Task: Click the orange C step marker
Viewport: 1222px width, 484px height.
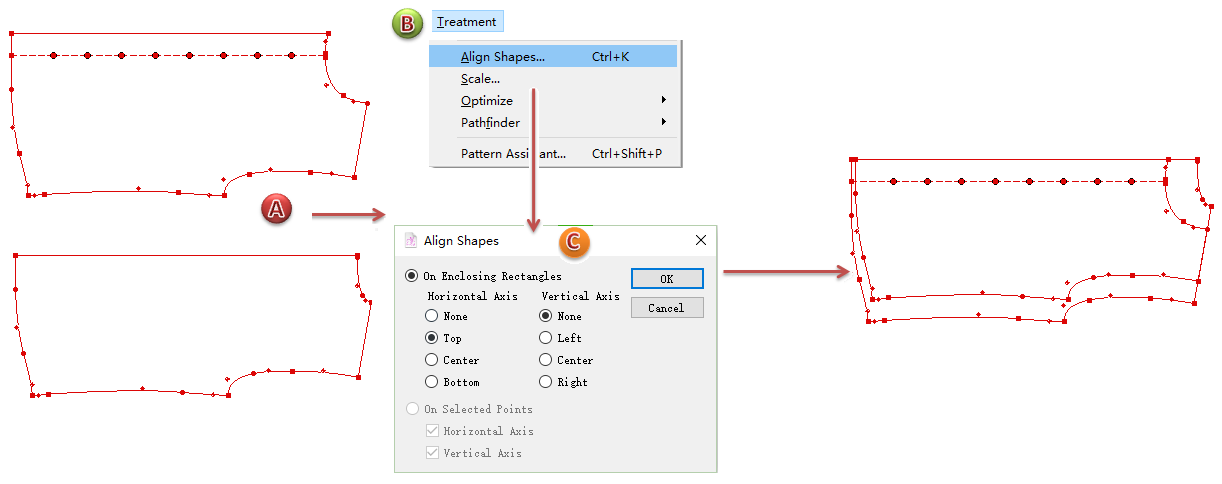Action: (x=574, y=241)
